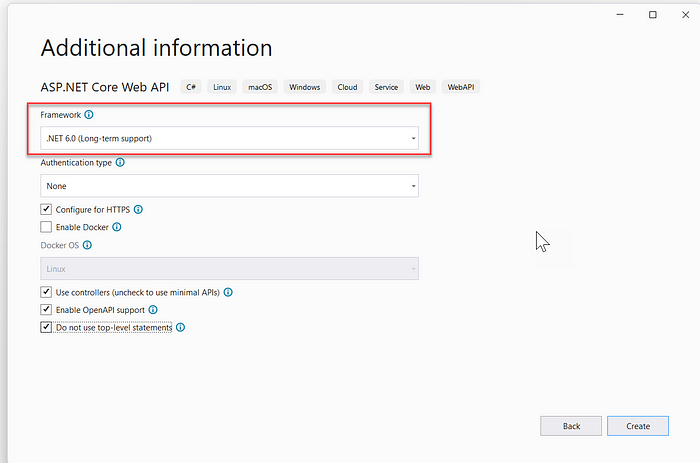Click the Create button
The image size is (700, 463).
638,426
